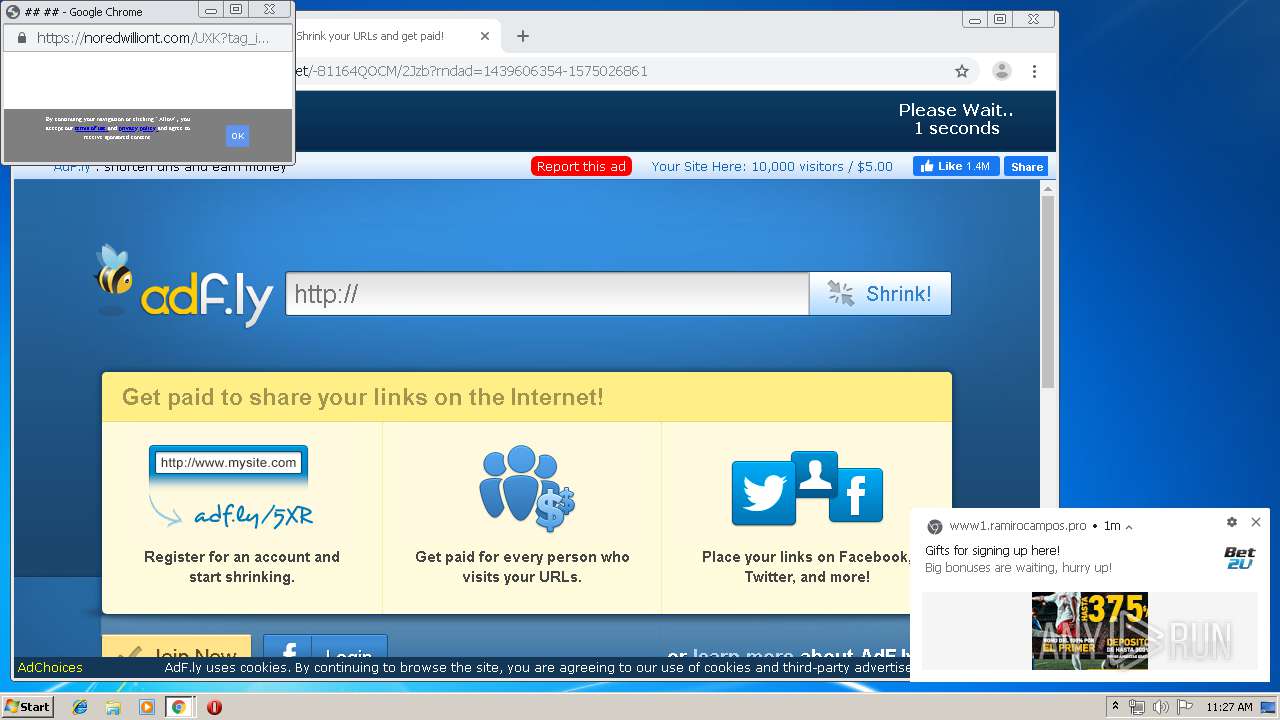This screenshot has height=720, width=1280.
Task: Click the lock icon in popup address bar
Action: click(x=21, y=38)
